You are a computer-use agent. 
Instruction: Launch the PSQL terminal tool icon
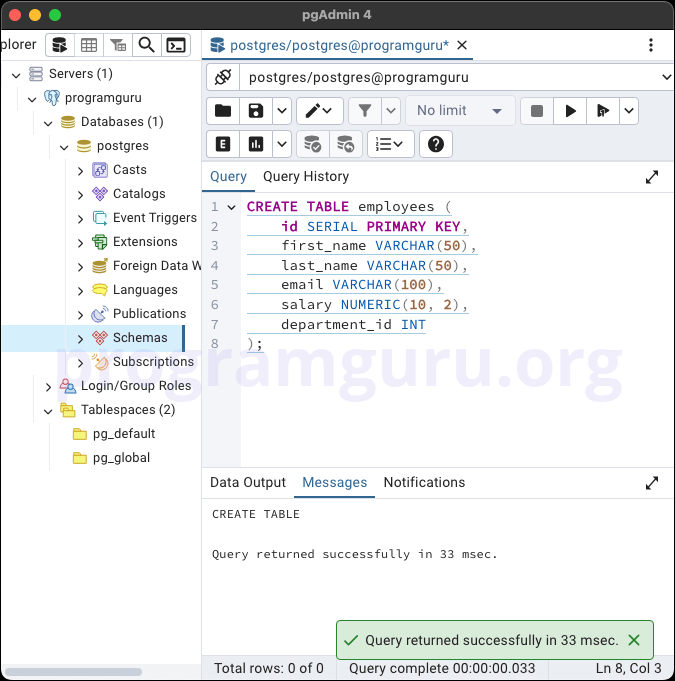(176, 45)
